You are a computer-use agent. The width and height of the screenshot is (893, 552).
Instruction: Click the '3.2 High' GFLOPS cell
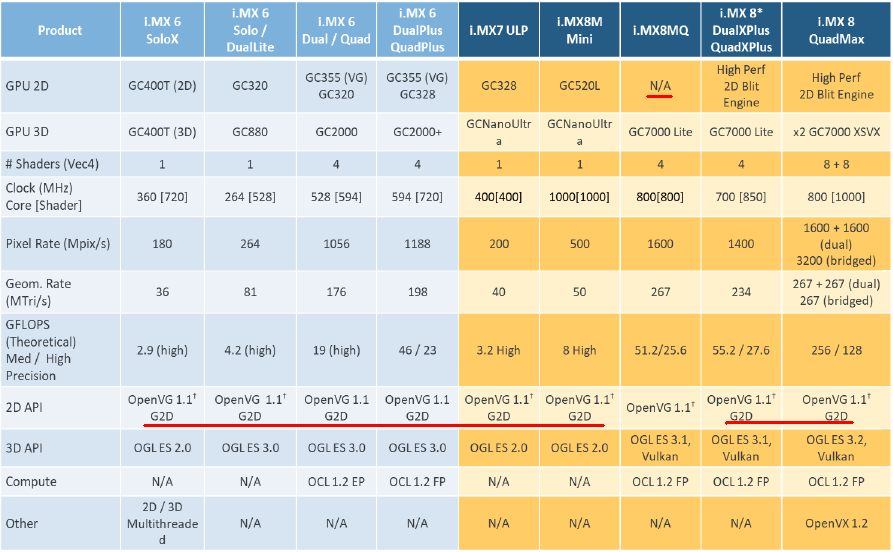click(x=499, y=350)
